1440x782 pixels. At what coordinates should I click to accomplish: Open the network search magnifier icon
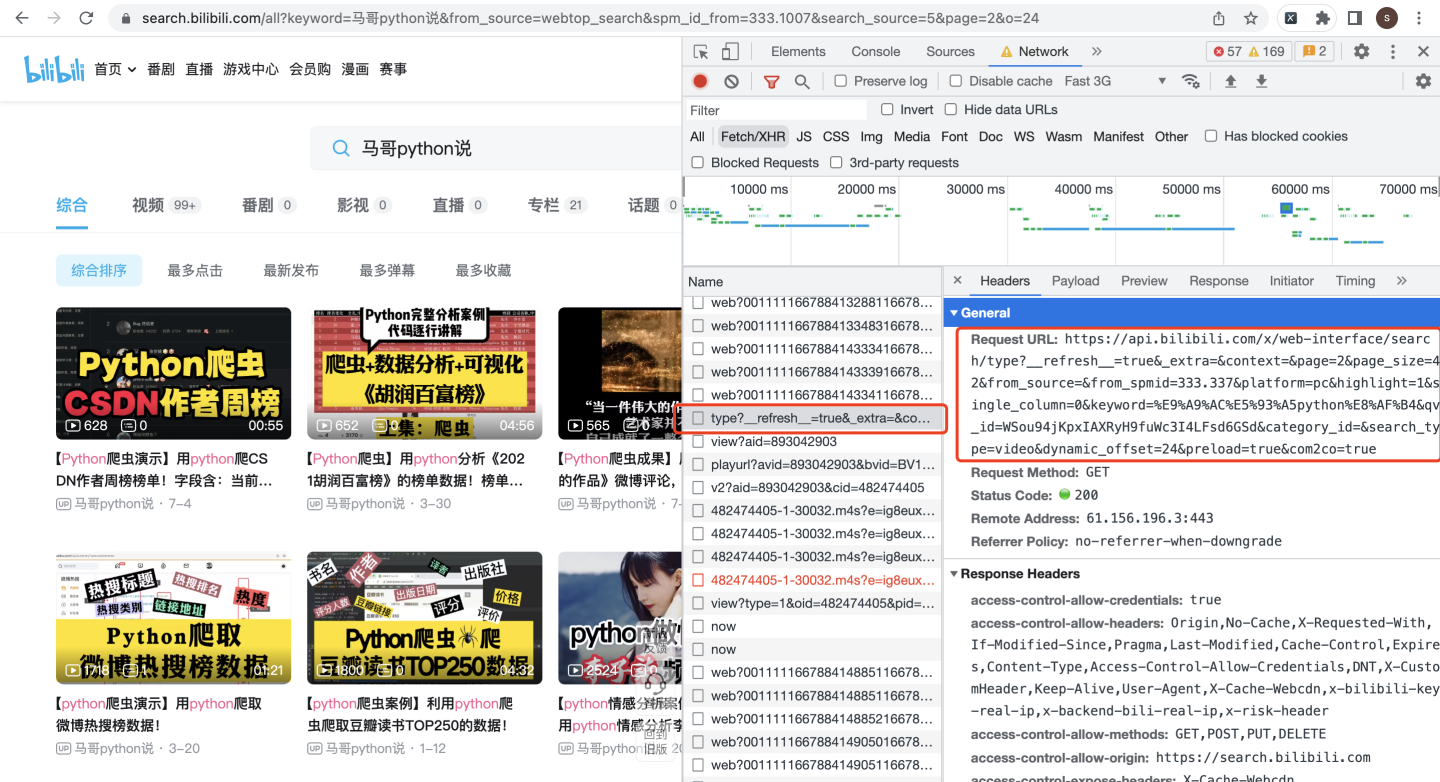coord(802,81)
